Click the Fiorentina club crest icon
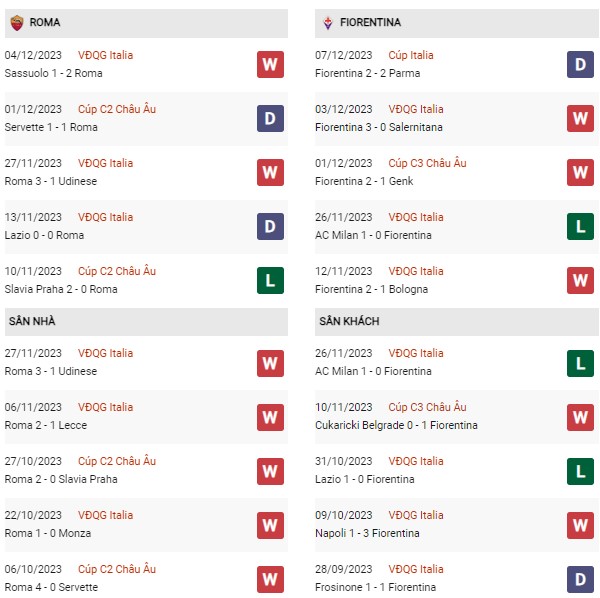 [x=328, y=23]
